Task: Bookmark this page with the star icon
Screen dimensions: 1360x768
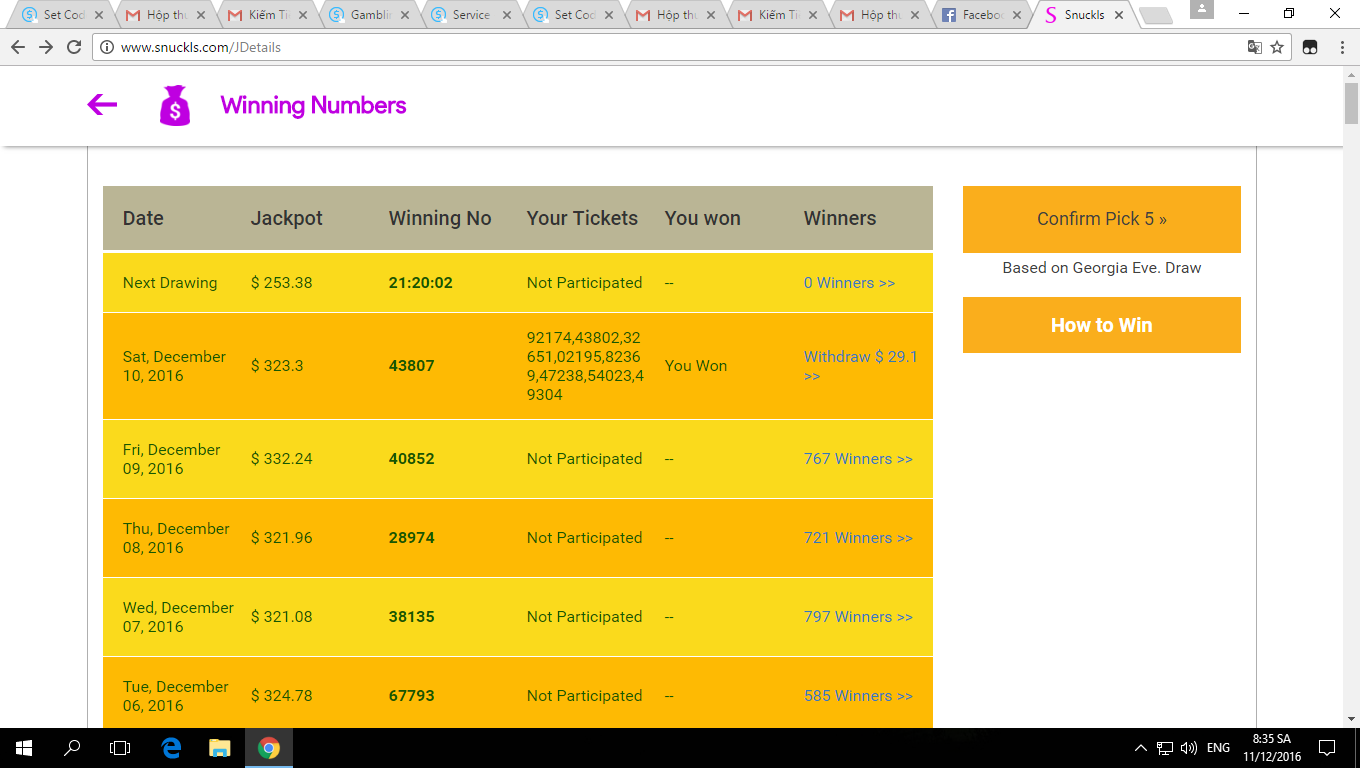Action: tap(1277, 47)
